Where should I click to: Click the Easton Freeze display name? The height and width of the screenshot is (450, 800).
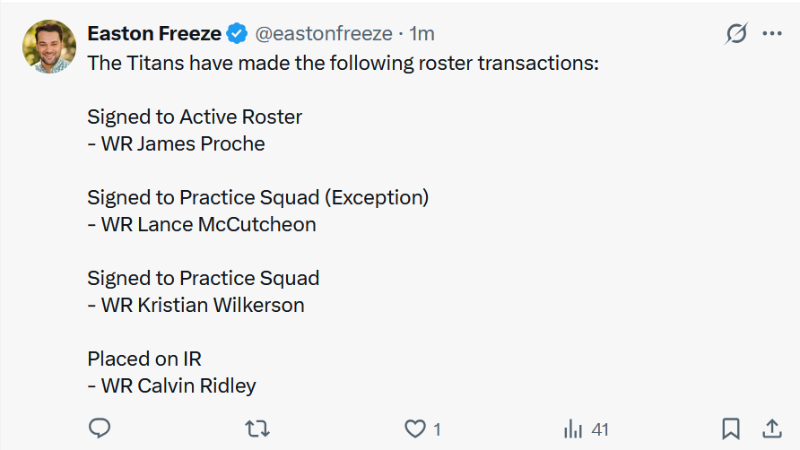tap(154, 34)
